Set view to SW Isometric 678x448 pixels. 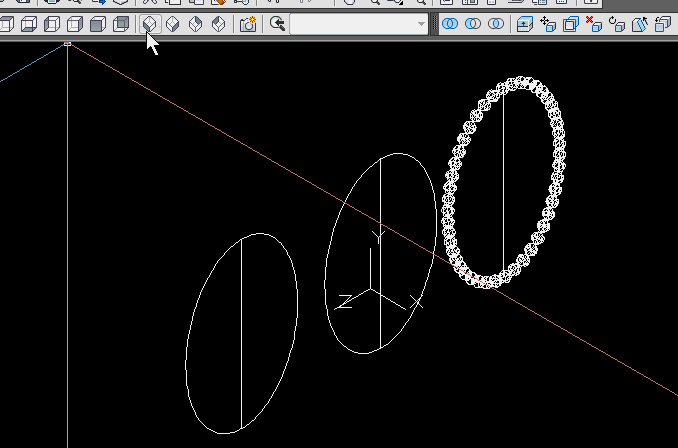150,23
